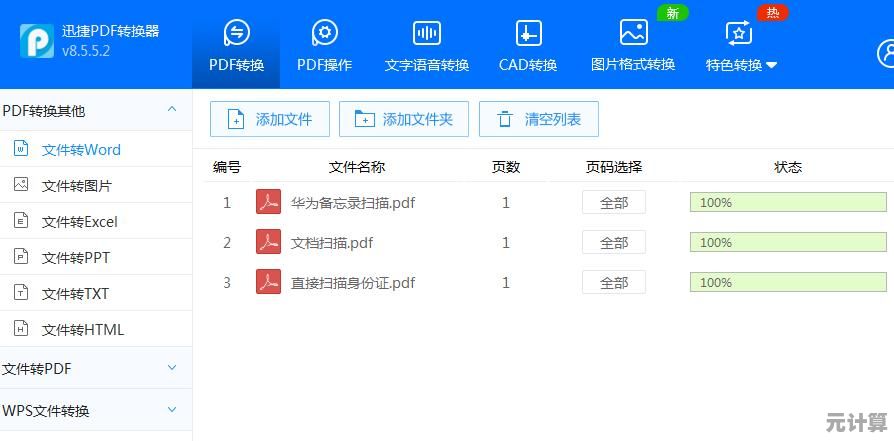Click the 全部 page selector for 文档扫描.pdf

click(614, 242)
